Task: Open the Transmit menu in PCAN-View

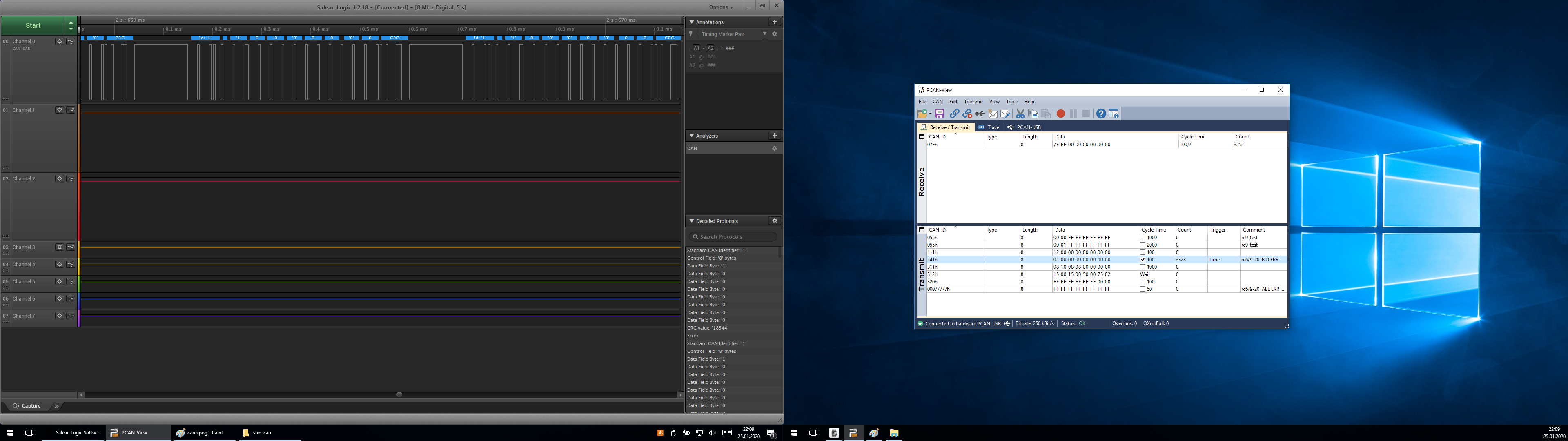Action: click(973, 102)
